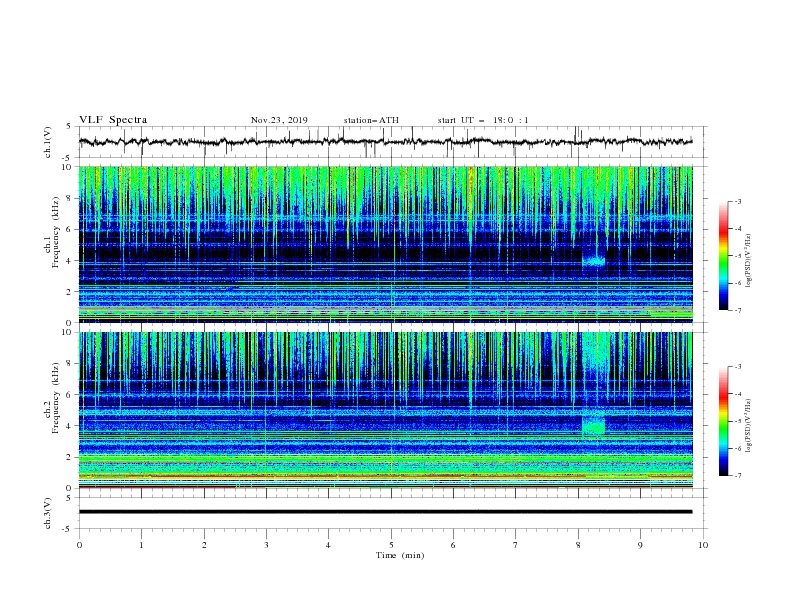Click the "8" frequency tick of ch.2 spectrogram

tap(70, 364)
